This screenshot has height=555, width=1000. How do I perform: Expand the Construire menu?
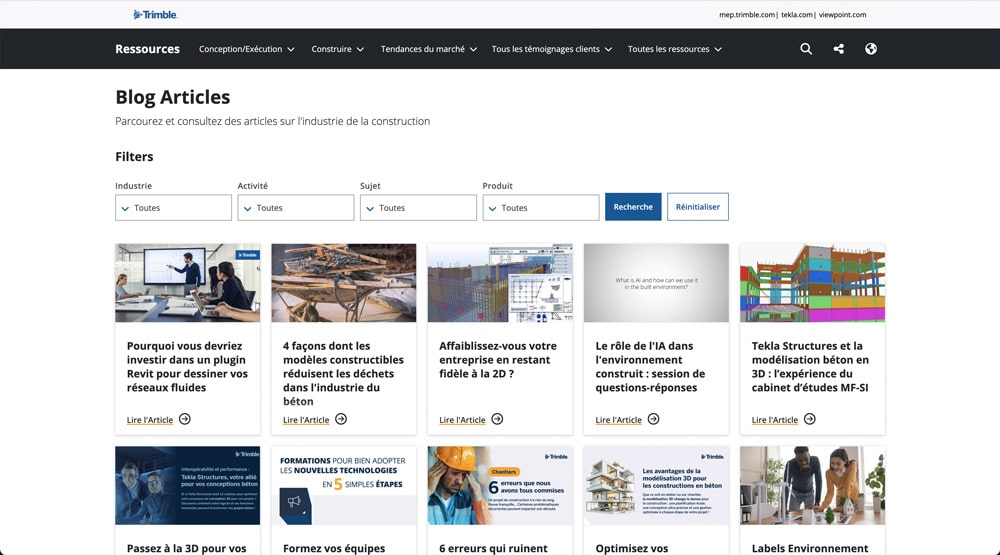click(x=337, y=49)
